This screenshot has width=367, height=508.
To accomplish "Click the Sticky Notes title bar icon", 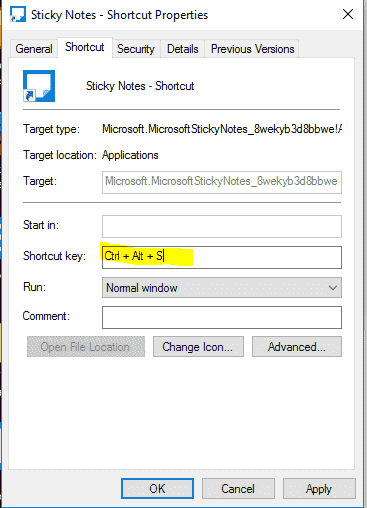I will (x=18, y=15).
